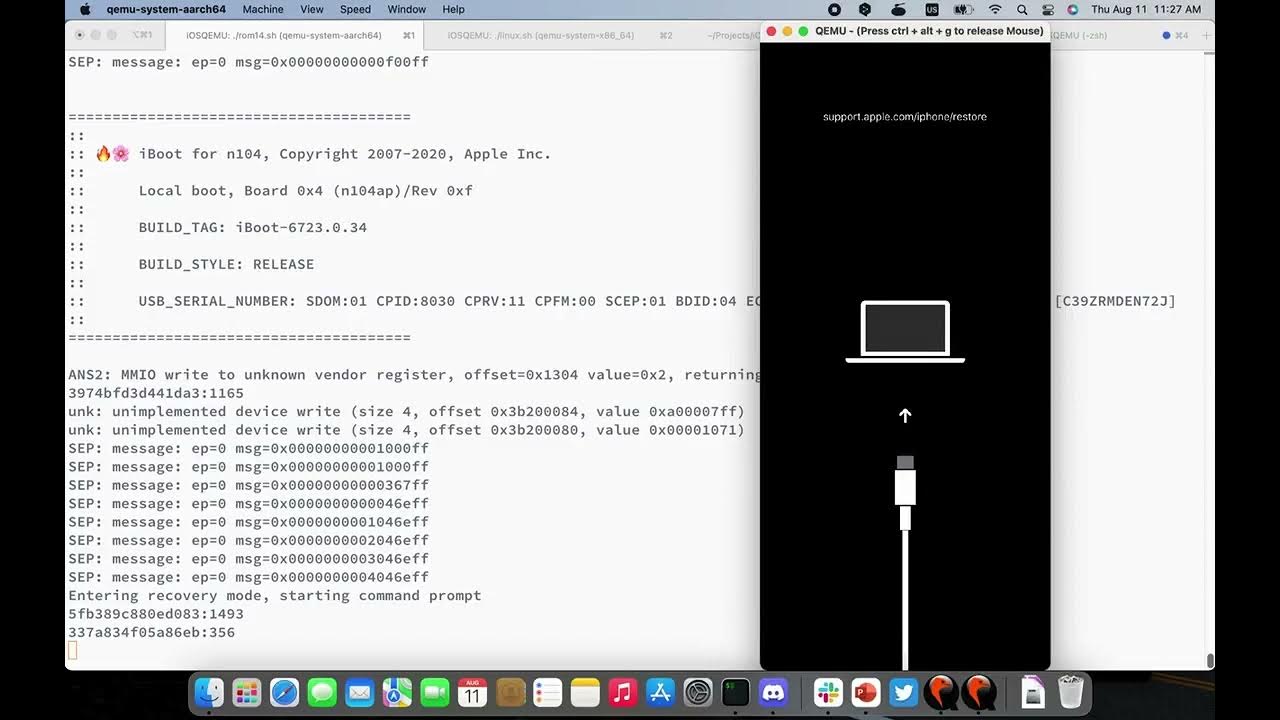Viewport: 1280px width, 720px height.
Task: Click the USB_SERIAL_NUMBER line
Action: [x=450, y=301]
